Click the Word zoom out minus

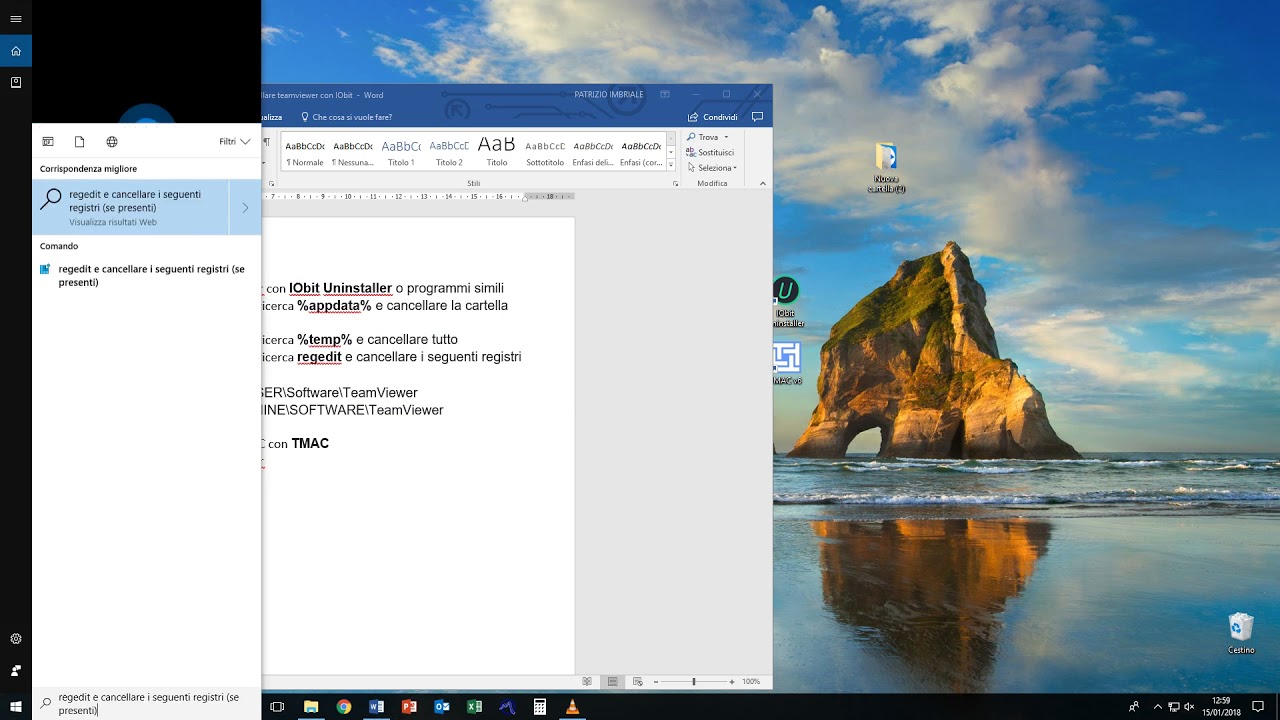click(x=656, y=682)
